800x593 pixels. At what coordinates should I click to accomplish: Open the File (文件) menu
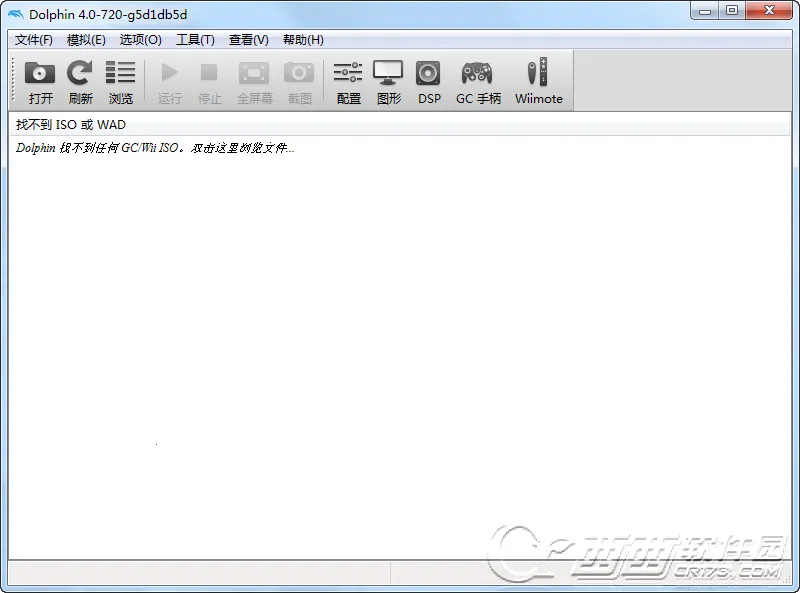tap(34, 40)
